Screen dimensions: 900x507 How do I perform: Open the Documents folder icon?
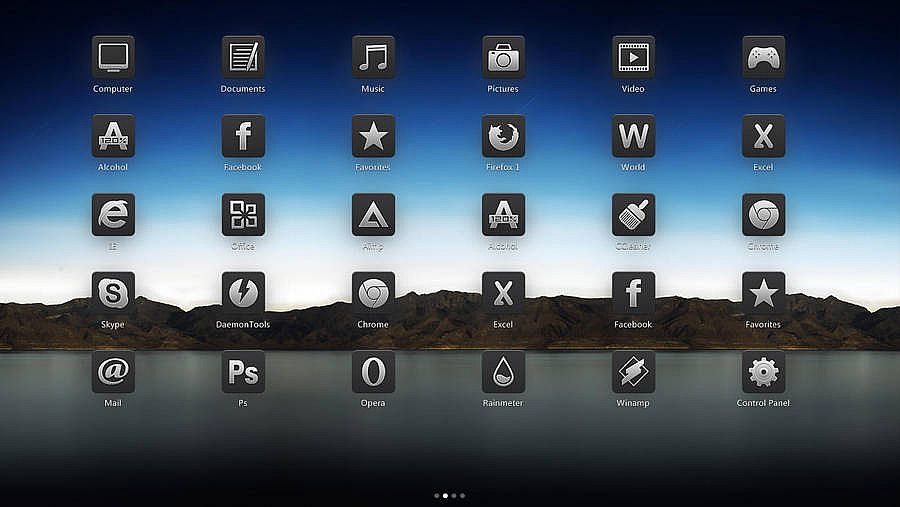243,57
